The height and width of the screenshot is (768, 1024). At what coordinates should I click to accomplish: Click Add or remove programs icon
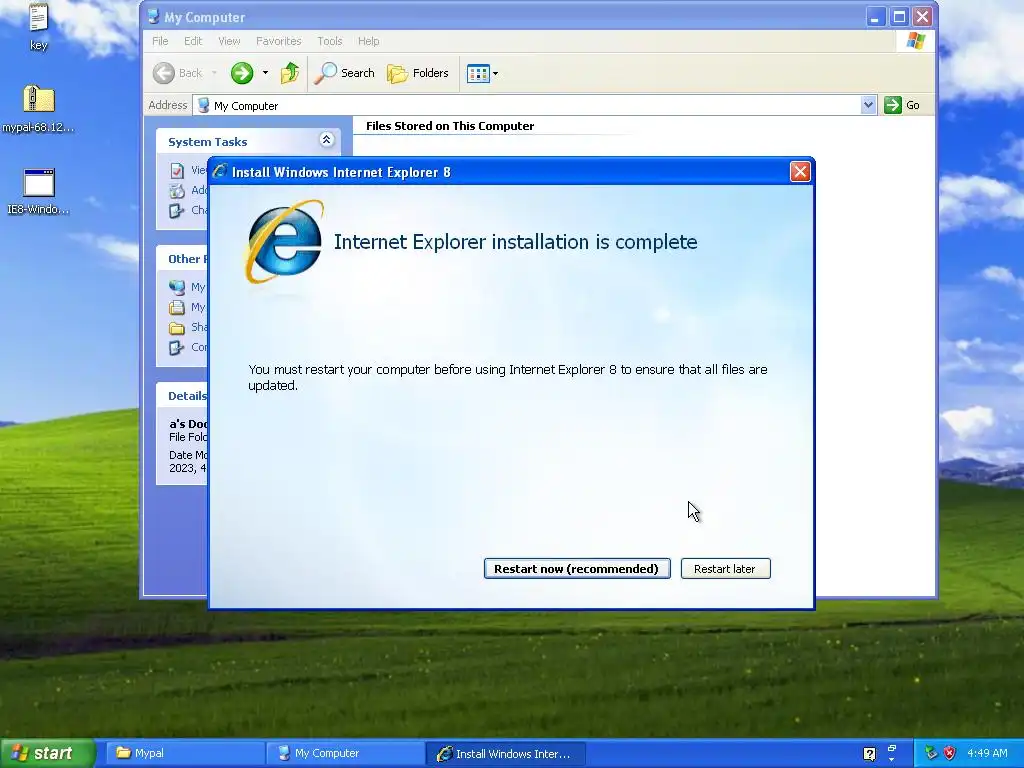click(x=176, y=191)
